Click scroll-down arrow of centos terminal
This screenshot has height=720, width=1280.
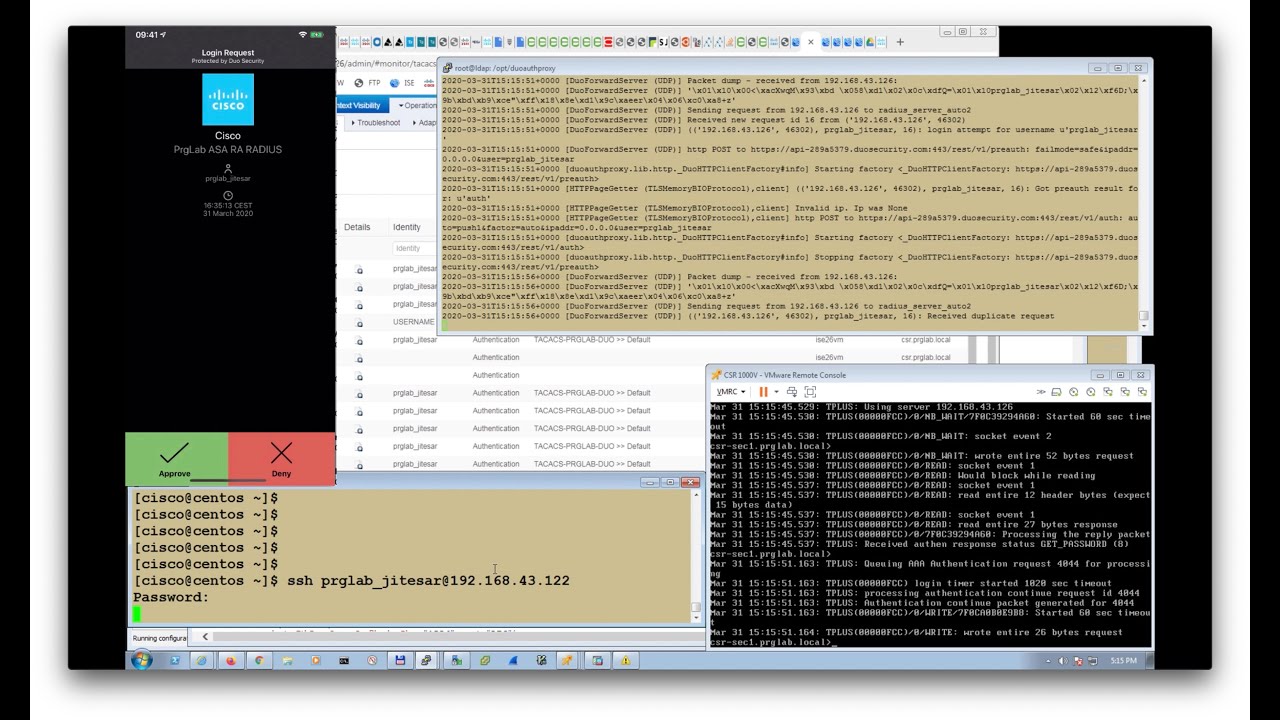[x=695, y=618]
